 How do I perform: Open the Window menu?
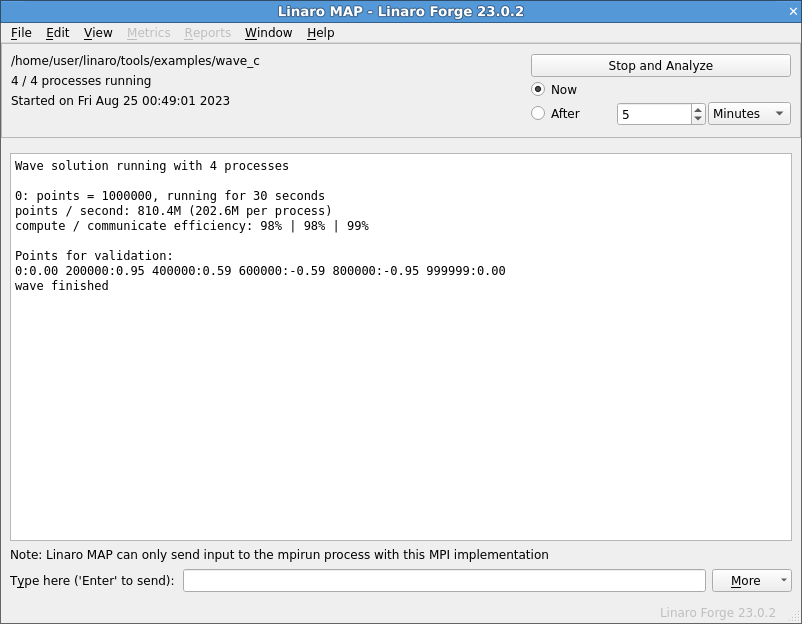click(268, 33)
